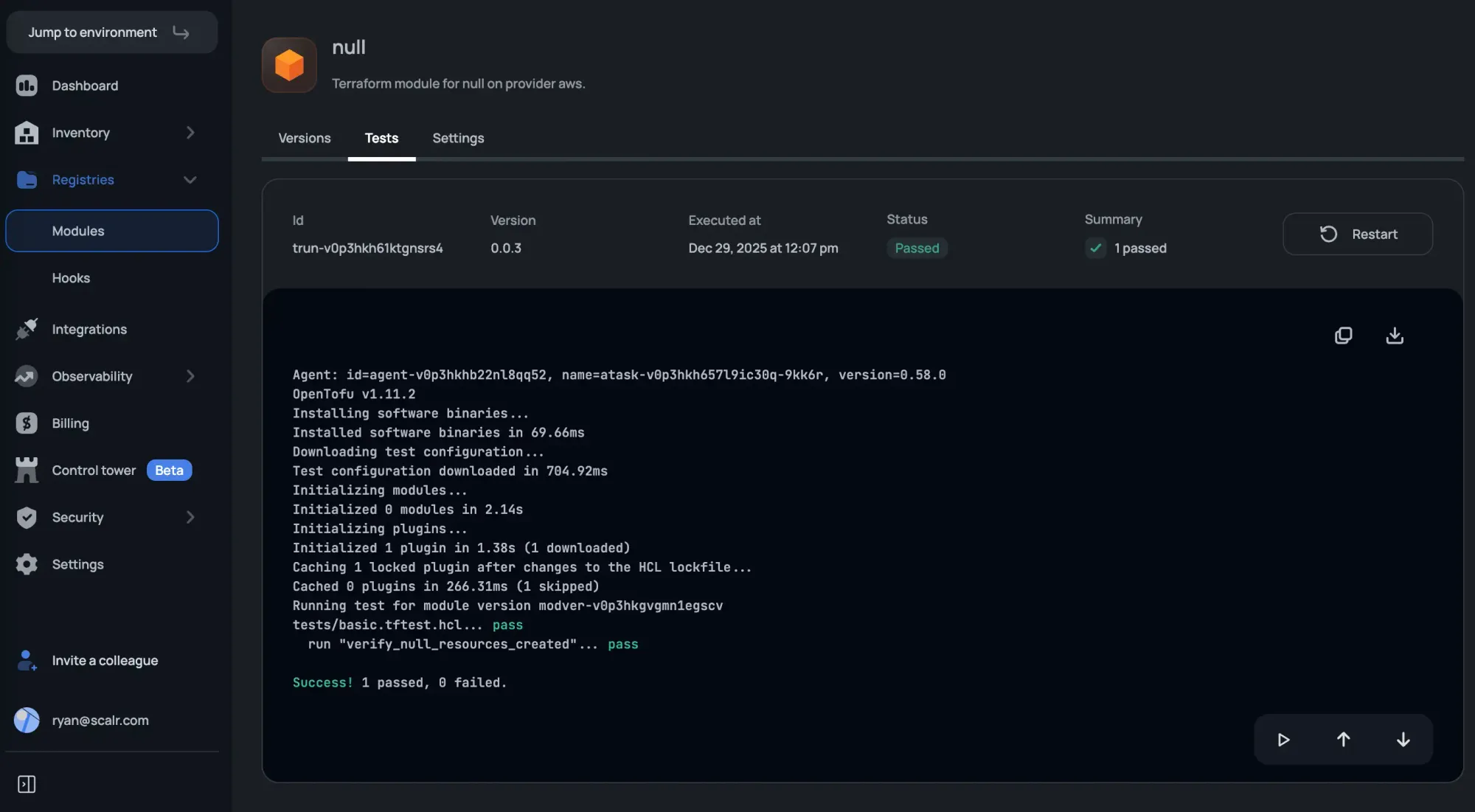Open Billing section
This screenshot has width=1475, height=812.
[70, 423]
